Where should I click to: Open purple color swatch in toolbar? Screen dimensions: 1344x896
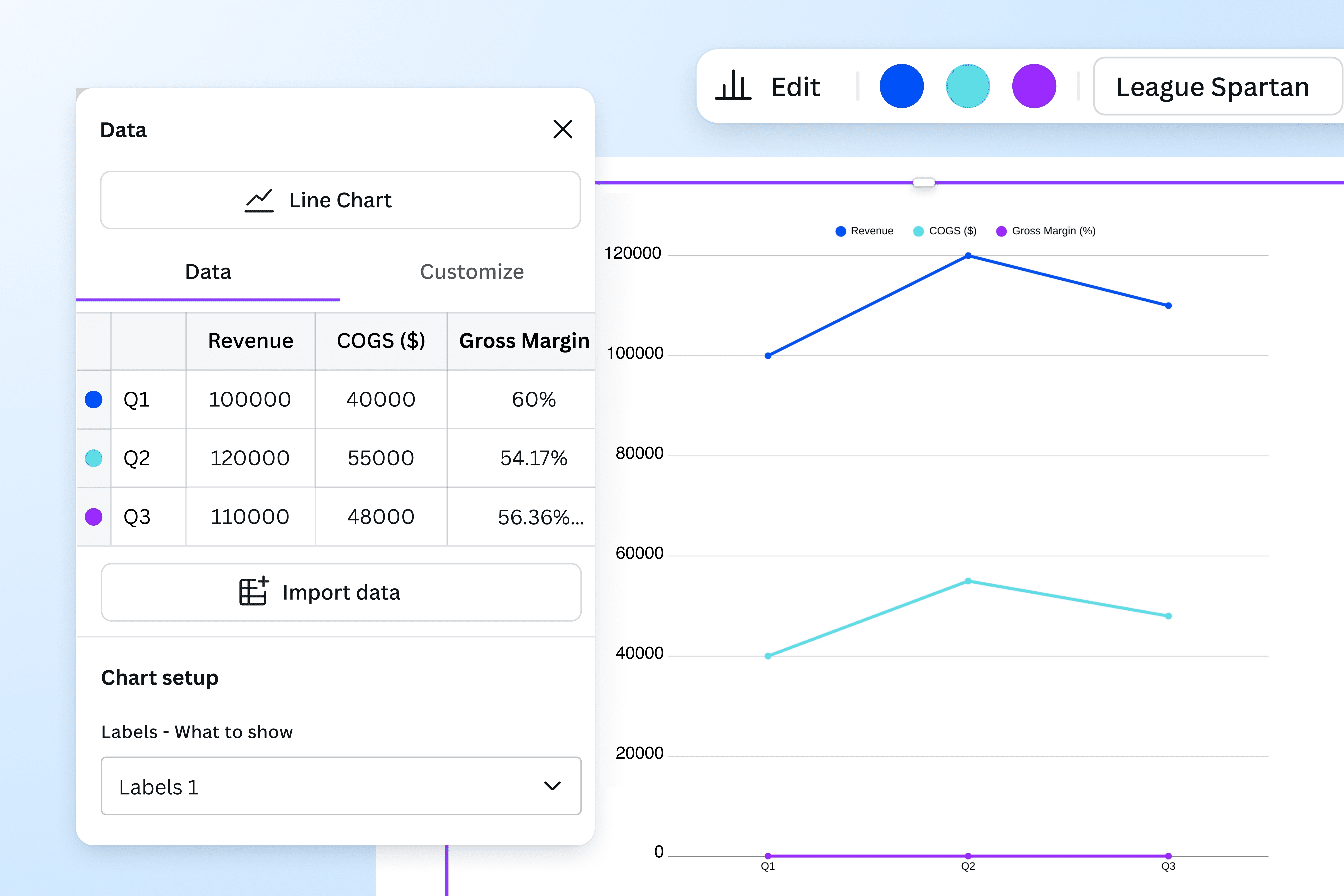pos(1034,86)
